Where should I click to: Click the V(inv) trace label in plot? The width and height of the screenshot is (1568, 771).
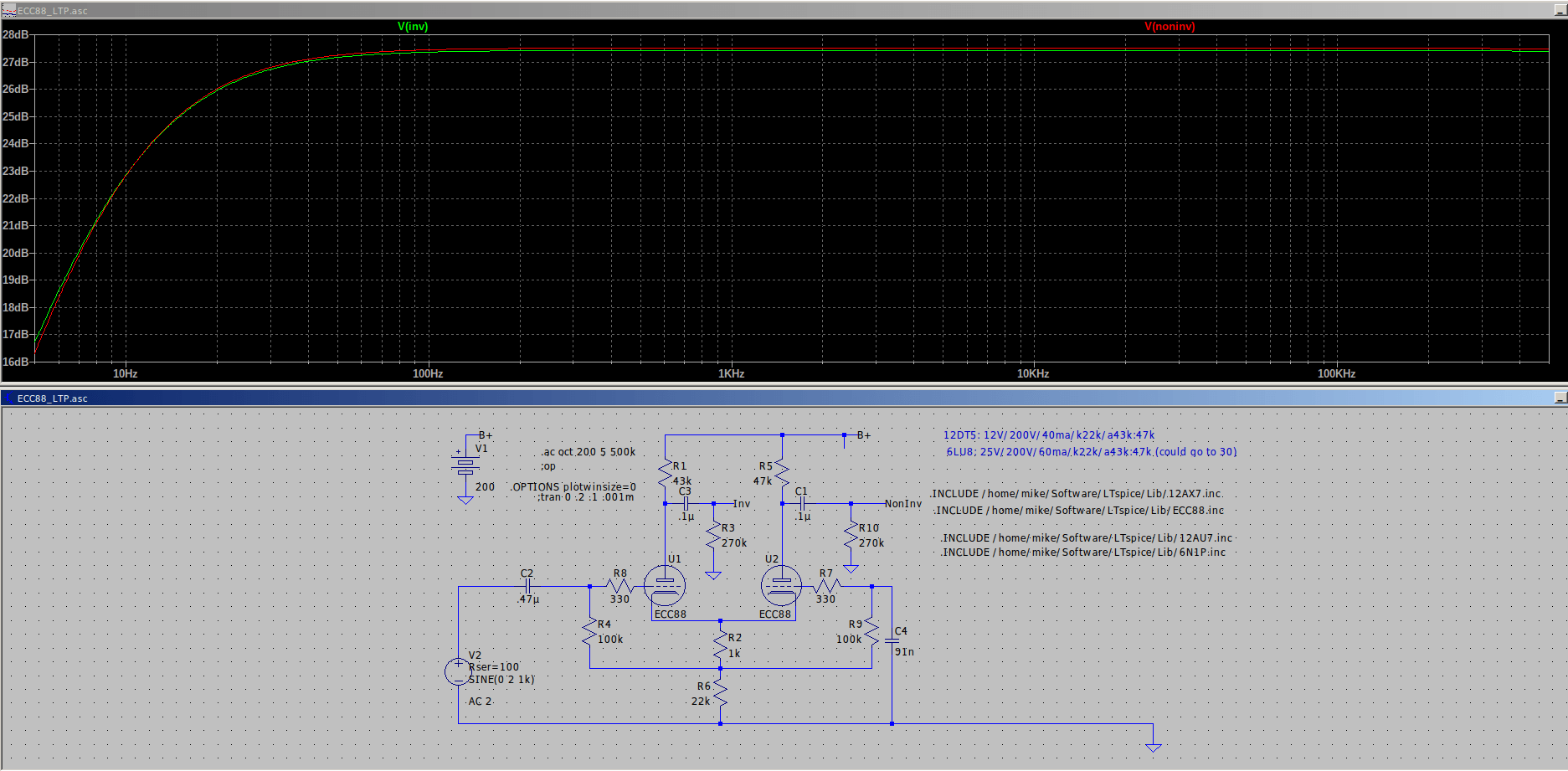(x=413, y=27)
